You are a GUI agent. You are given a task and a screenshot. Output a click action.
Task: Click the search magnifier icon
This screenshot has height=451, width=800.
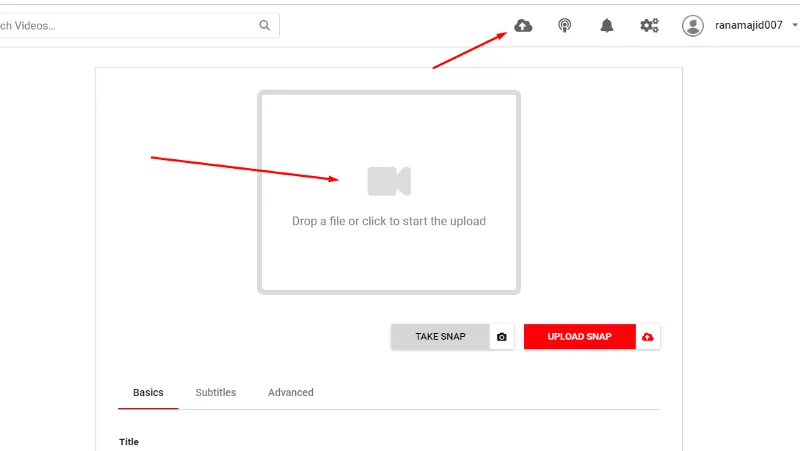click(x=264, y=26)
